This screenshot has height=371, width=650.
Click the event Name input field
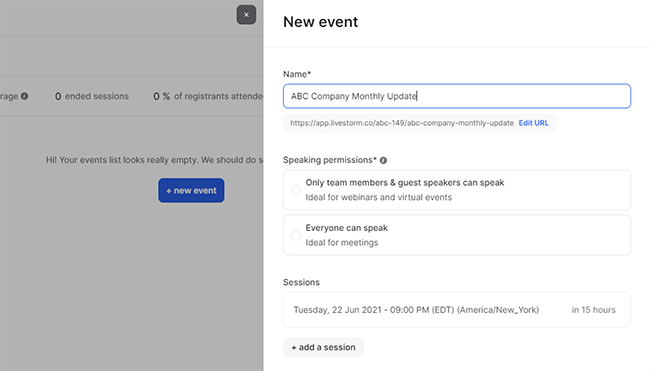(457, 96)
